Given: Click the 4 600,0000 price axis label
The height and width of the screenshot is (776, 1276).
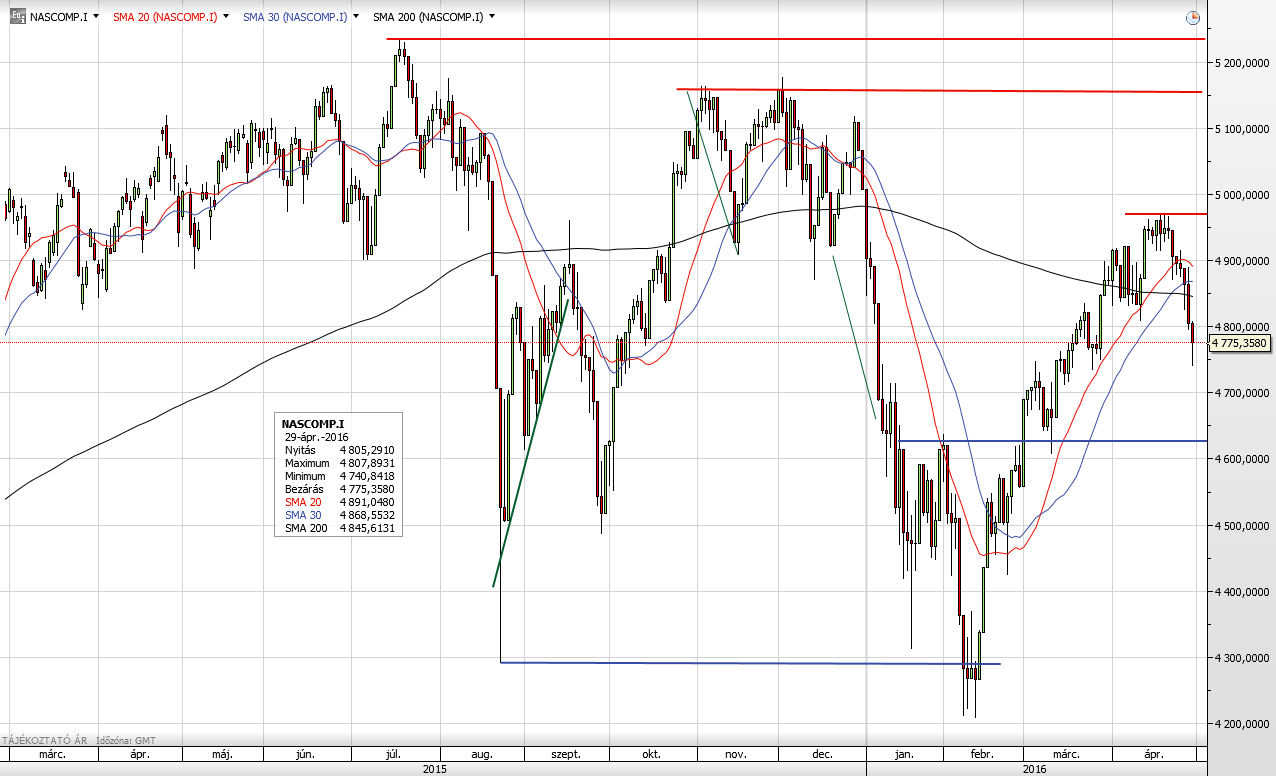Looking at the screenshot, I should [1241, 459].
